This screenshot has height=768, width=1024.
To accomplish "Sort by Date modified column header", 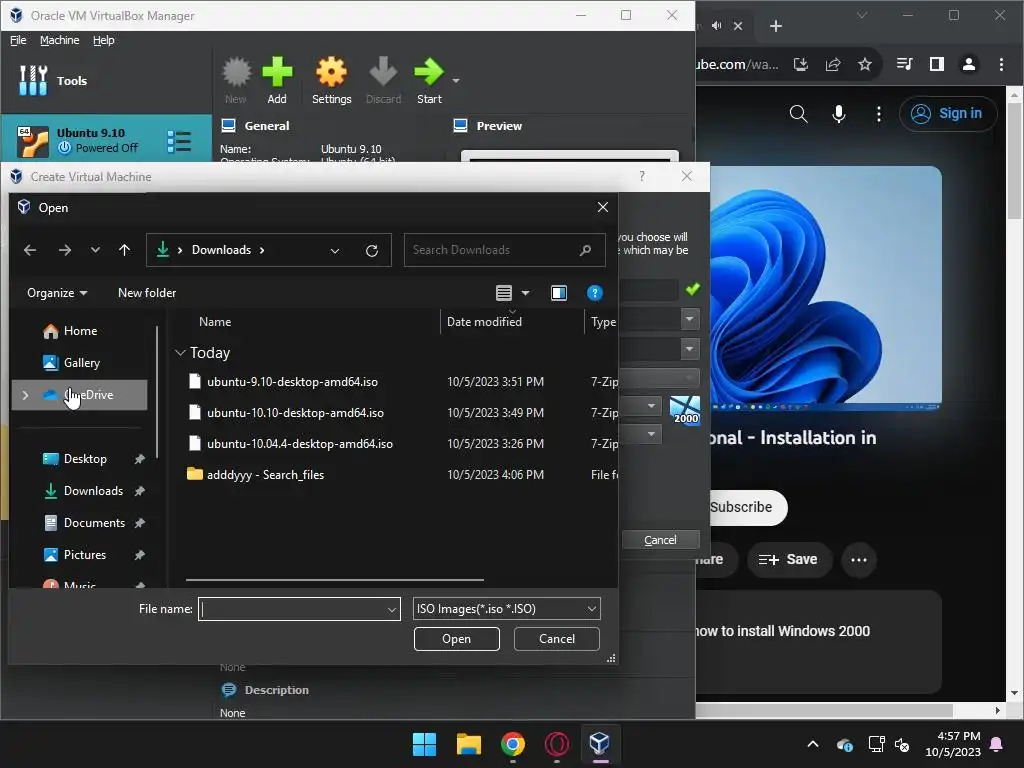I will coord(484,322).
